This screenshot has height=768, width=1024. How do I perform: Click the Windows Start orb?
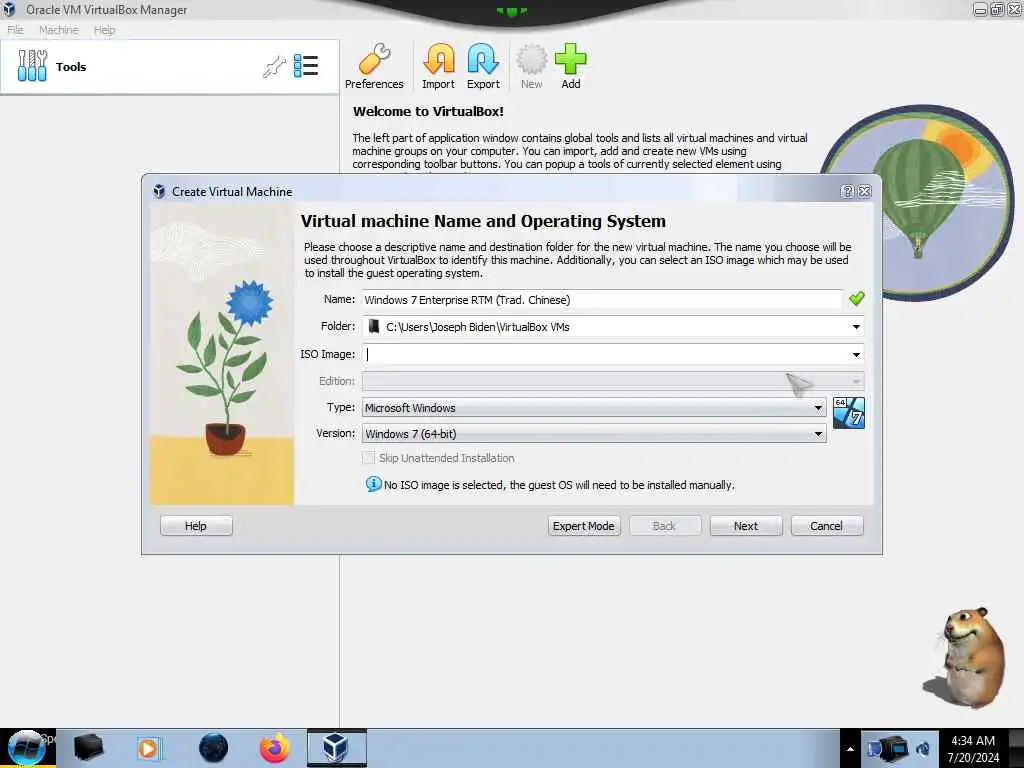(27, 748)
